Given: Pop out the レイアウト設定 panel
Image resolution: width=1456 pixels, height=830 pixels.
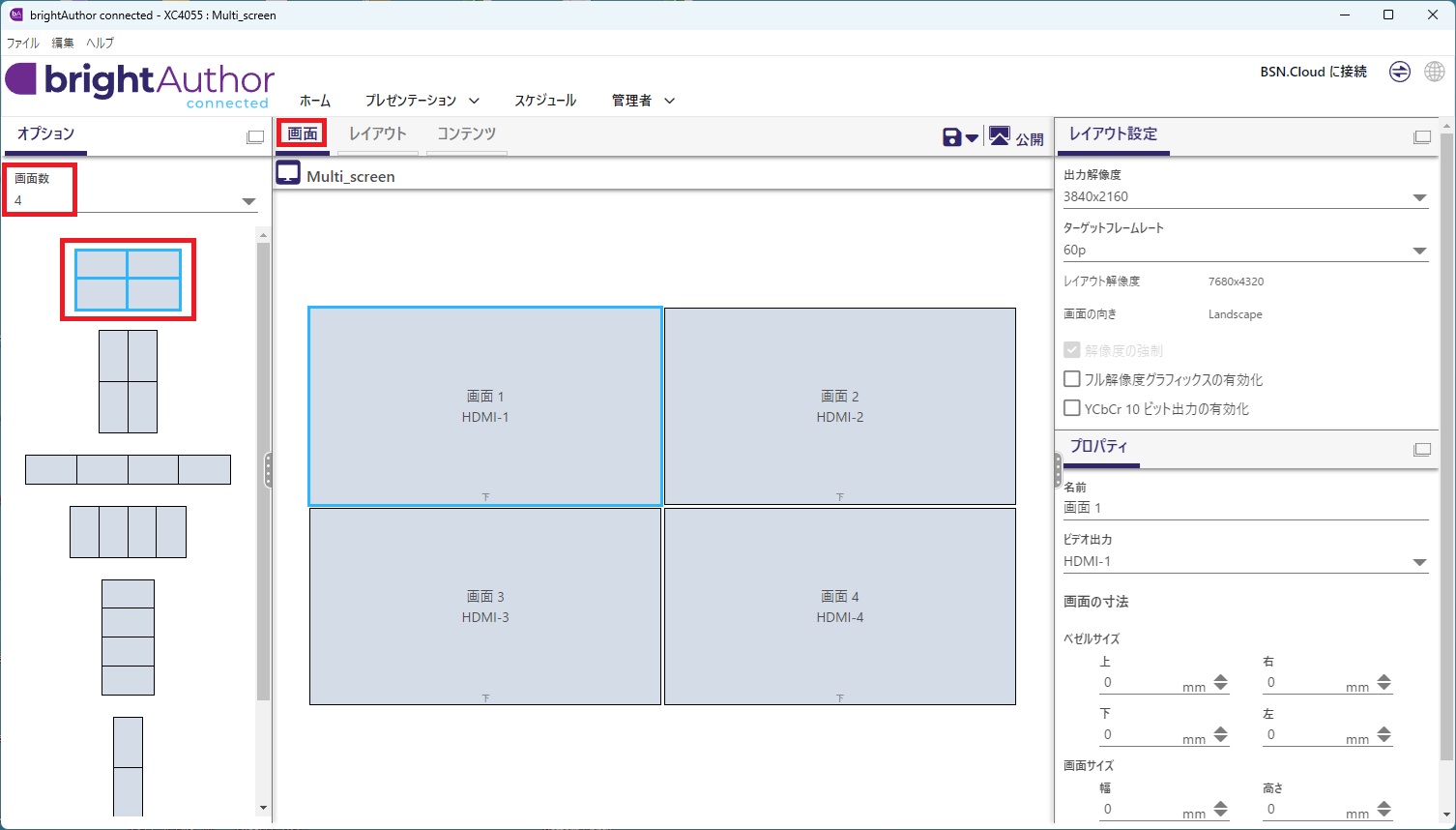Looking at the screenshot, I should [x=1422, y=137].
